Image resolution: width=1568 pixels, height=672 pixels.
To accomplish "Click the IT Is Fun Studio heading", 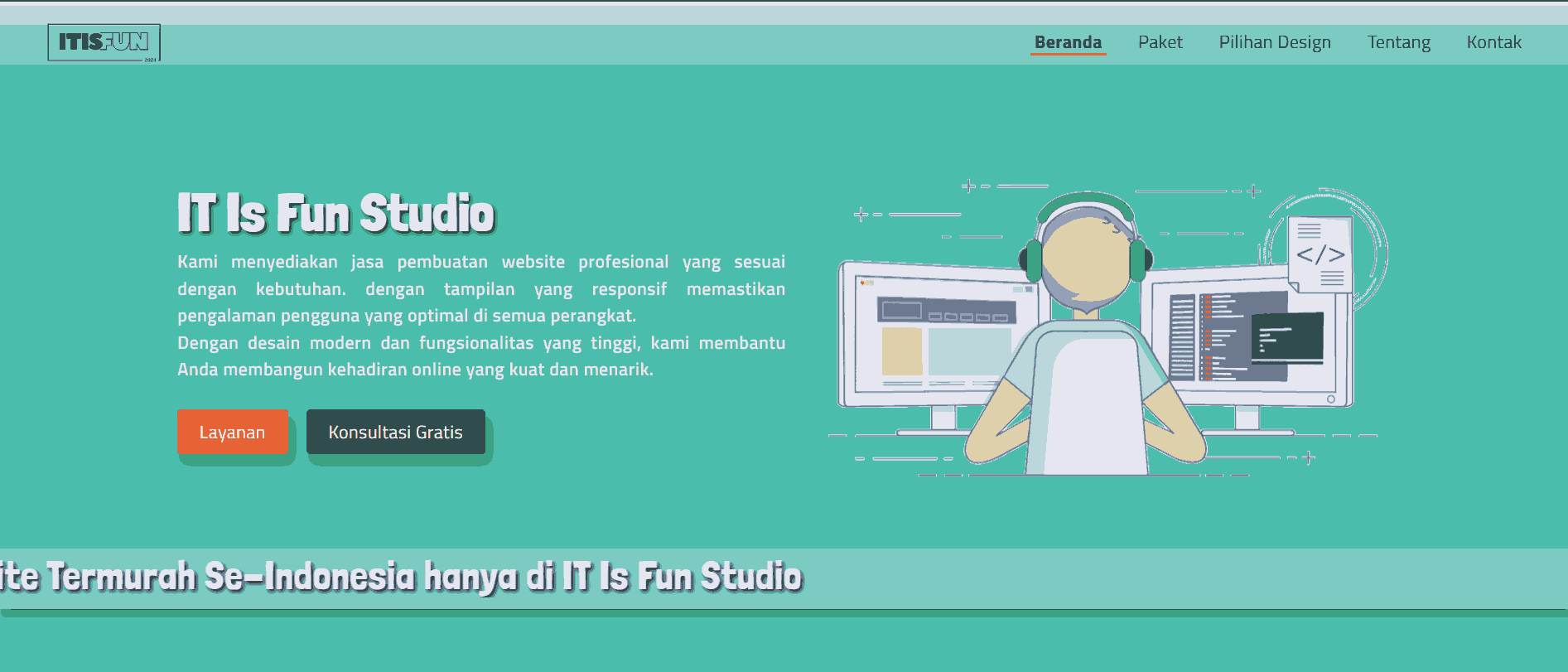I will pyautogui.click(x=335, y=213).
